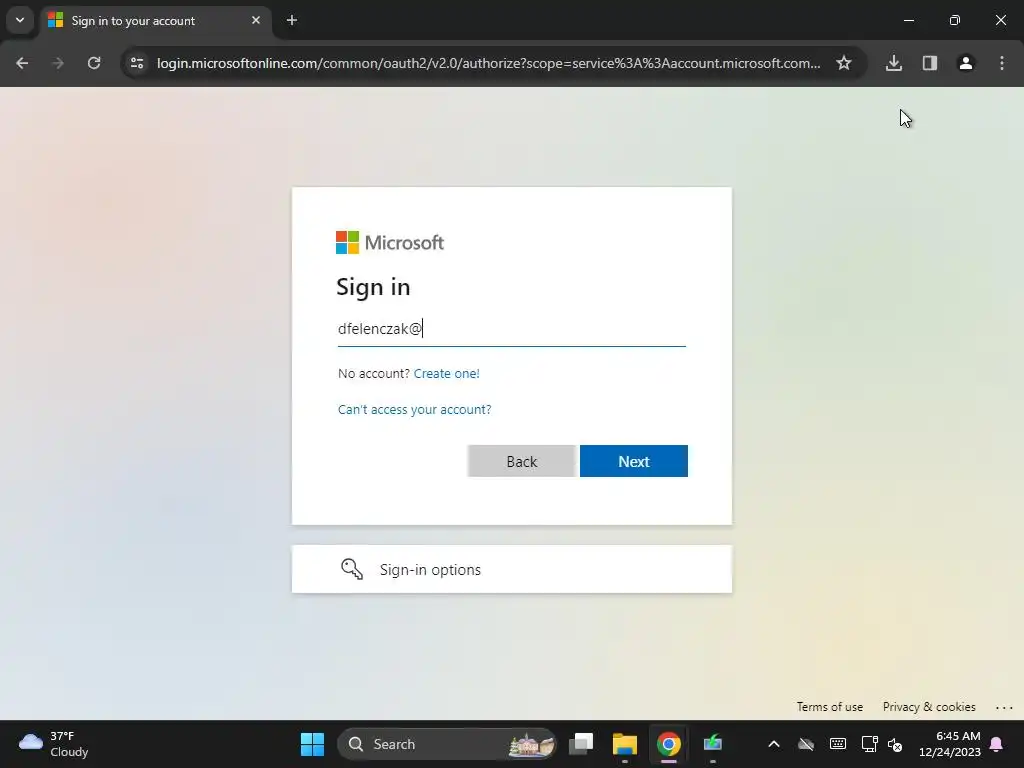This screenshot has height=768, width=1024.
Task: Show hidden system tray icons
Action: click(x=774, y=744)
